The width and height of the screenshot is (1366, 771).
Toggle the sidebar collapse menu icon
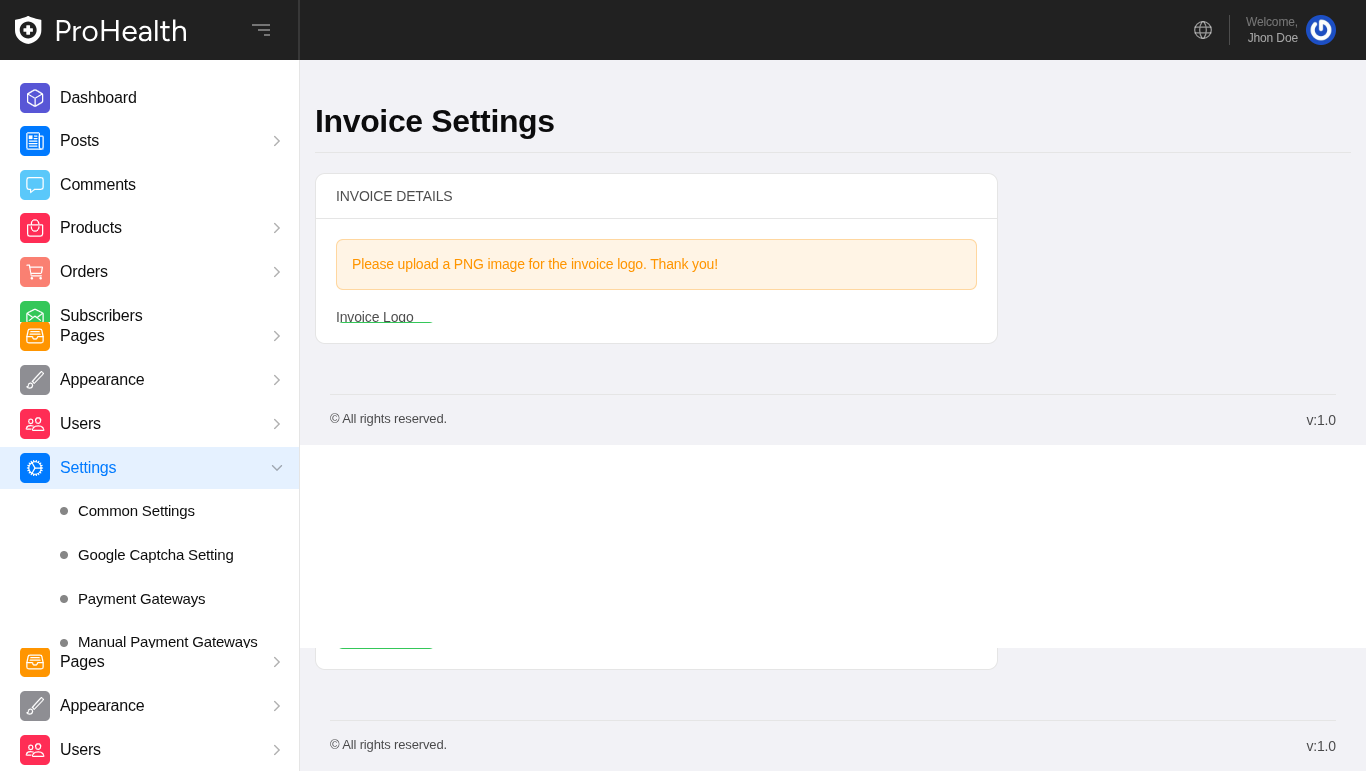(261, 30)
